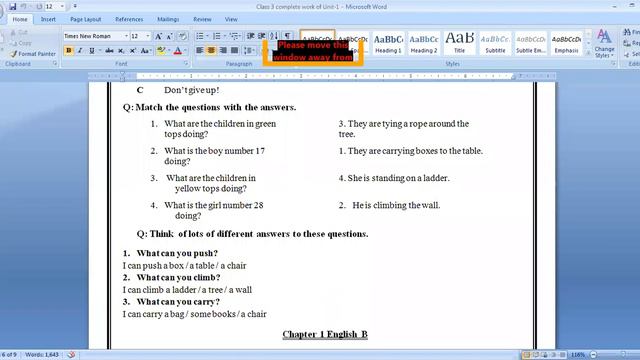Image resolution: width=640 pixels, height=360 pixels.
Task: Decrease paragraph indent
Action: [251, 36]
